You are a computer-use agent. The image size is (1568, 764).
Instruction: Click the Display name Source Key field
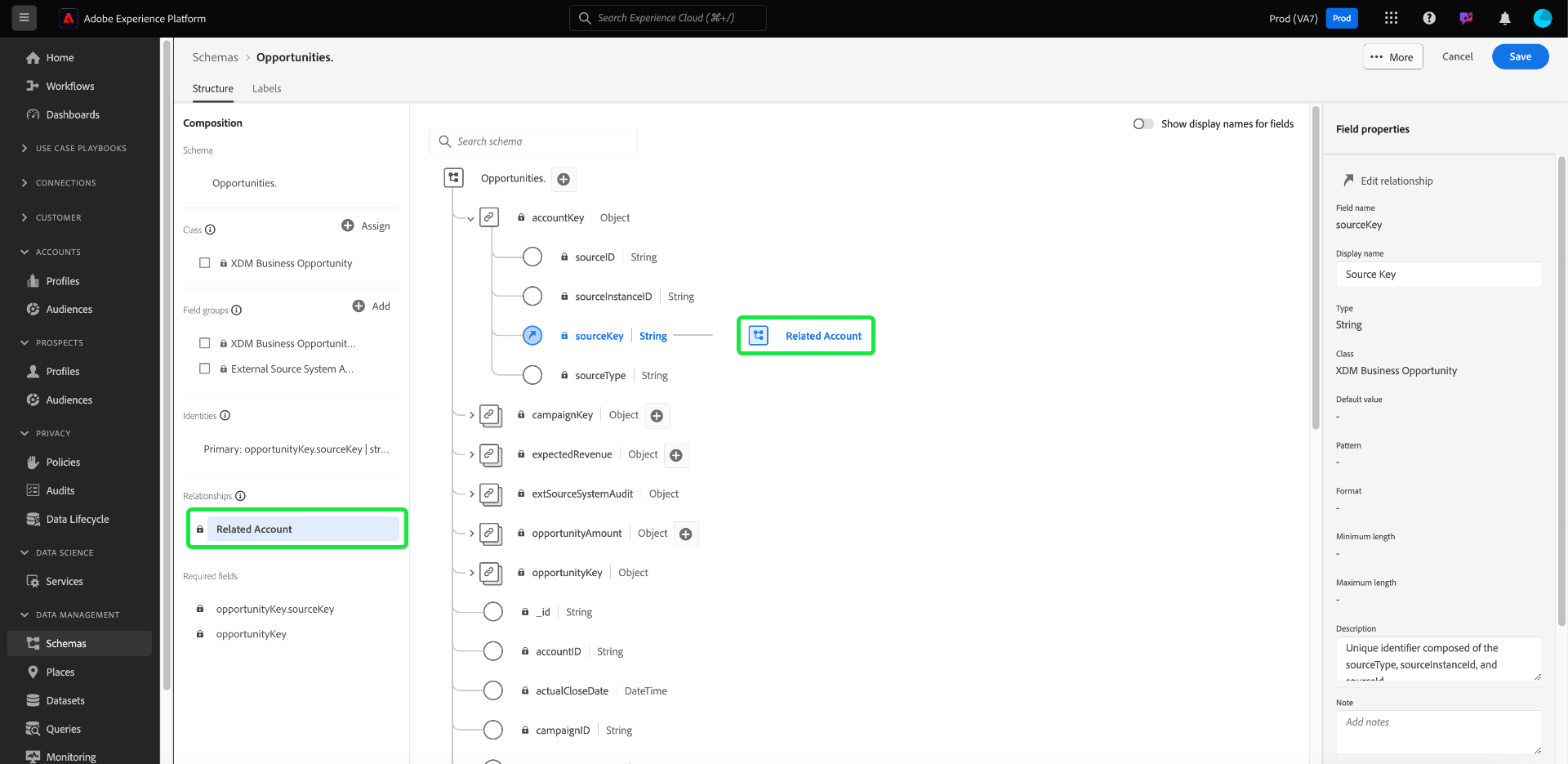coord(1439,275)
